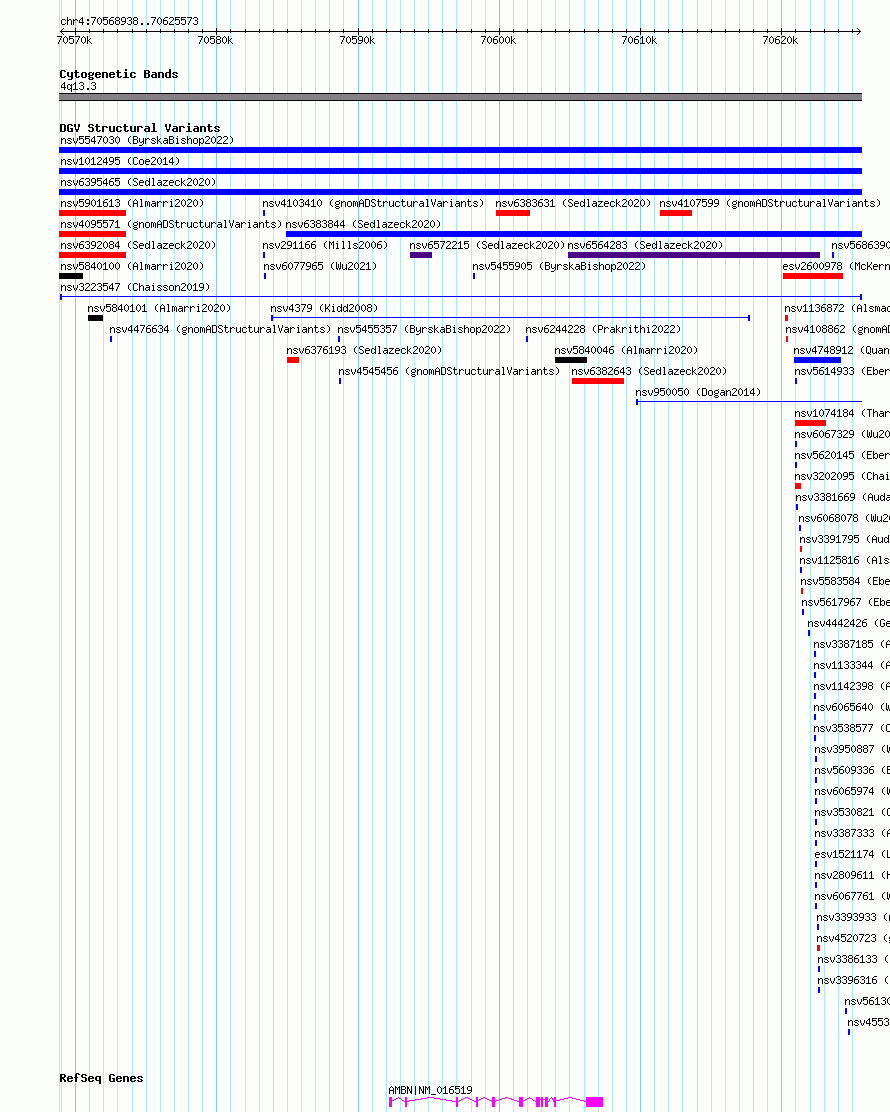Click the nsv4476634 gnomAD variant label

(220, 329)
